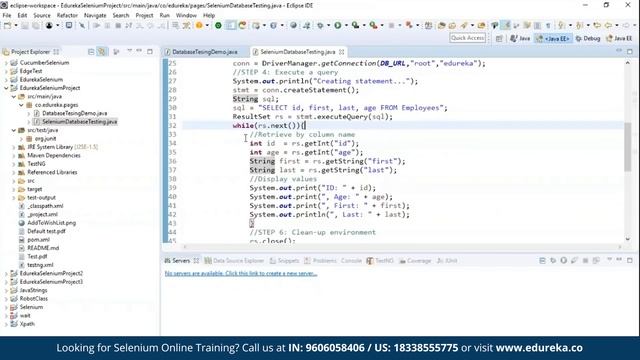Select the rightmost Java EE perspective button
Image resolution: width=640 pixels, height=360 pixels.
pyautogui.click(x=619, y=38)
